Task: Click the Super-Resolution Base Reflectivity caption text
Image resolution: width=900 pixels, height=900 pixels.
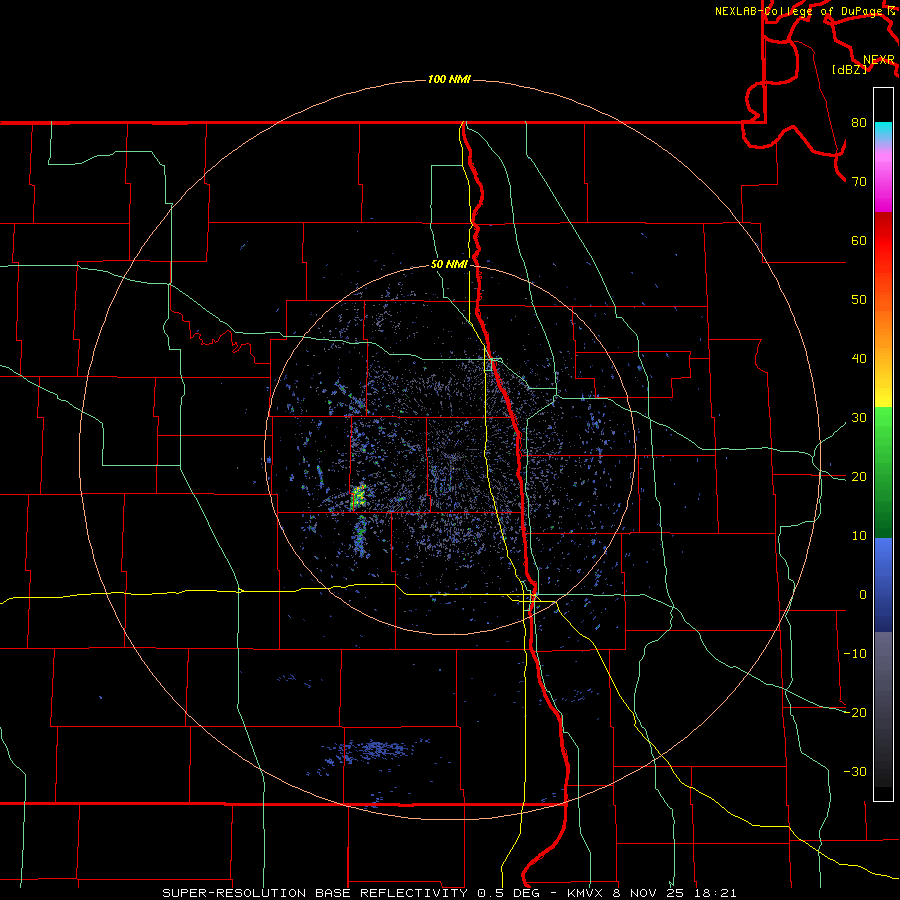Action: (449, 893)
